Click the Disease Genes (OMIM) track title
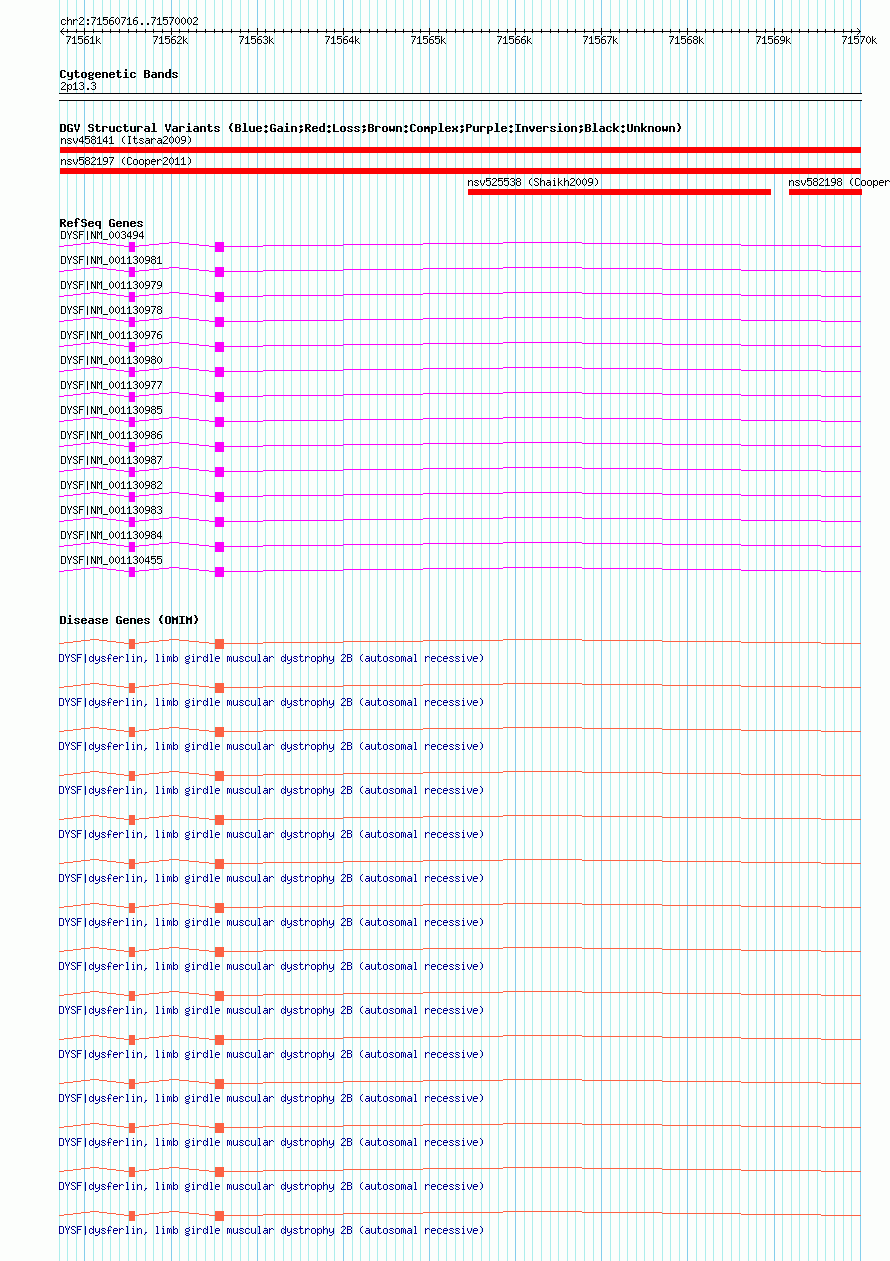 point(129,620)
